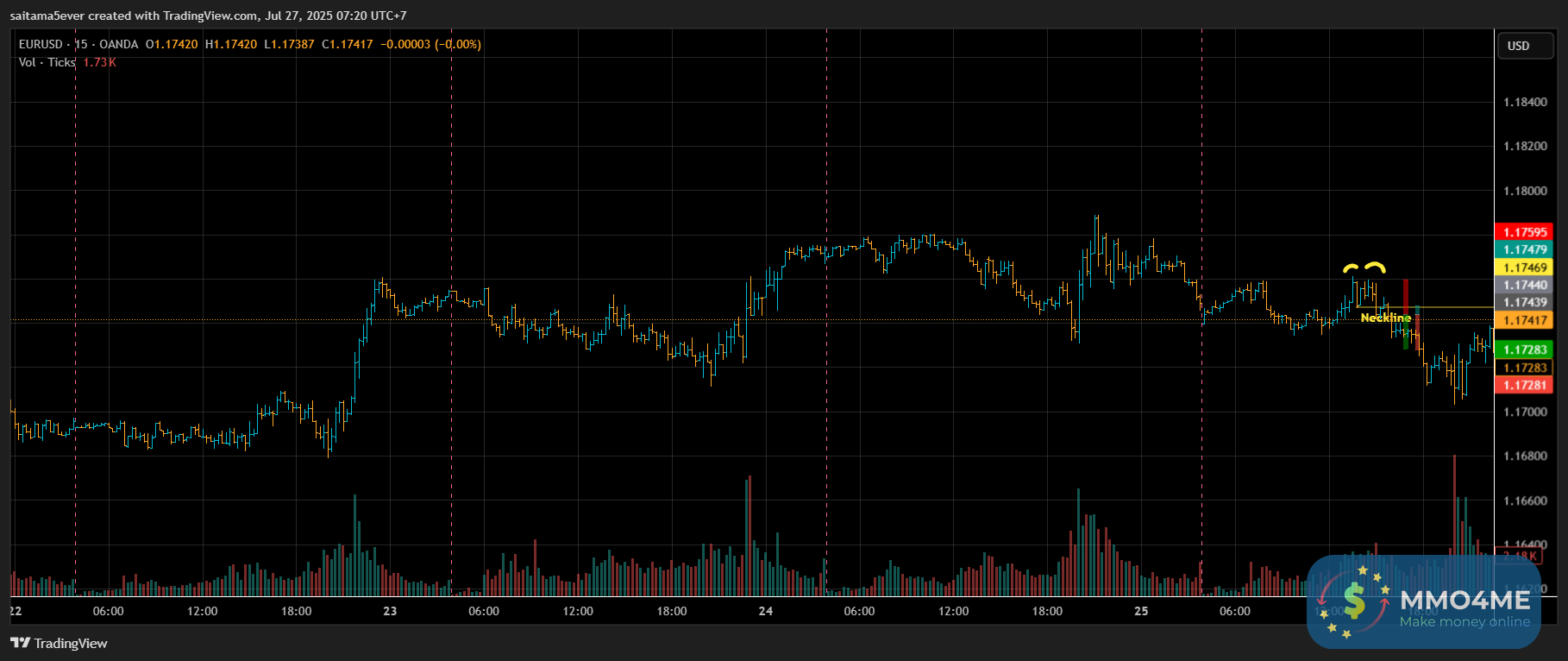This screenshot has width=1568, height=661.
Task: Click the volume value 1.73K
Action: point(99,62)
